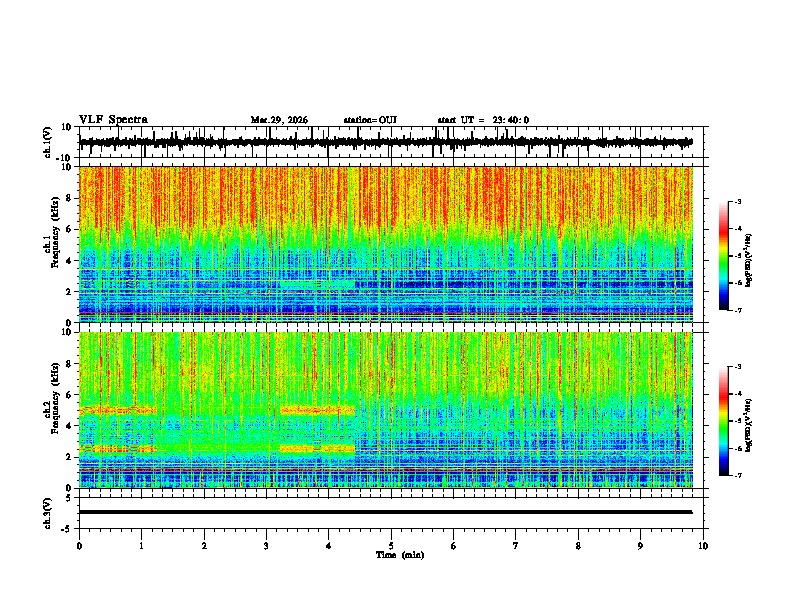This screenshot has width=792, height=612.
Task: Click the ch.2 "Frequency (kHz)" axis label
Action: (55, 398)
